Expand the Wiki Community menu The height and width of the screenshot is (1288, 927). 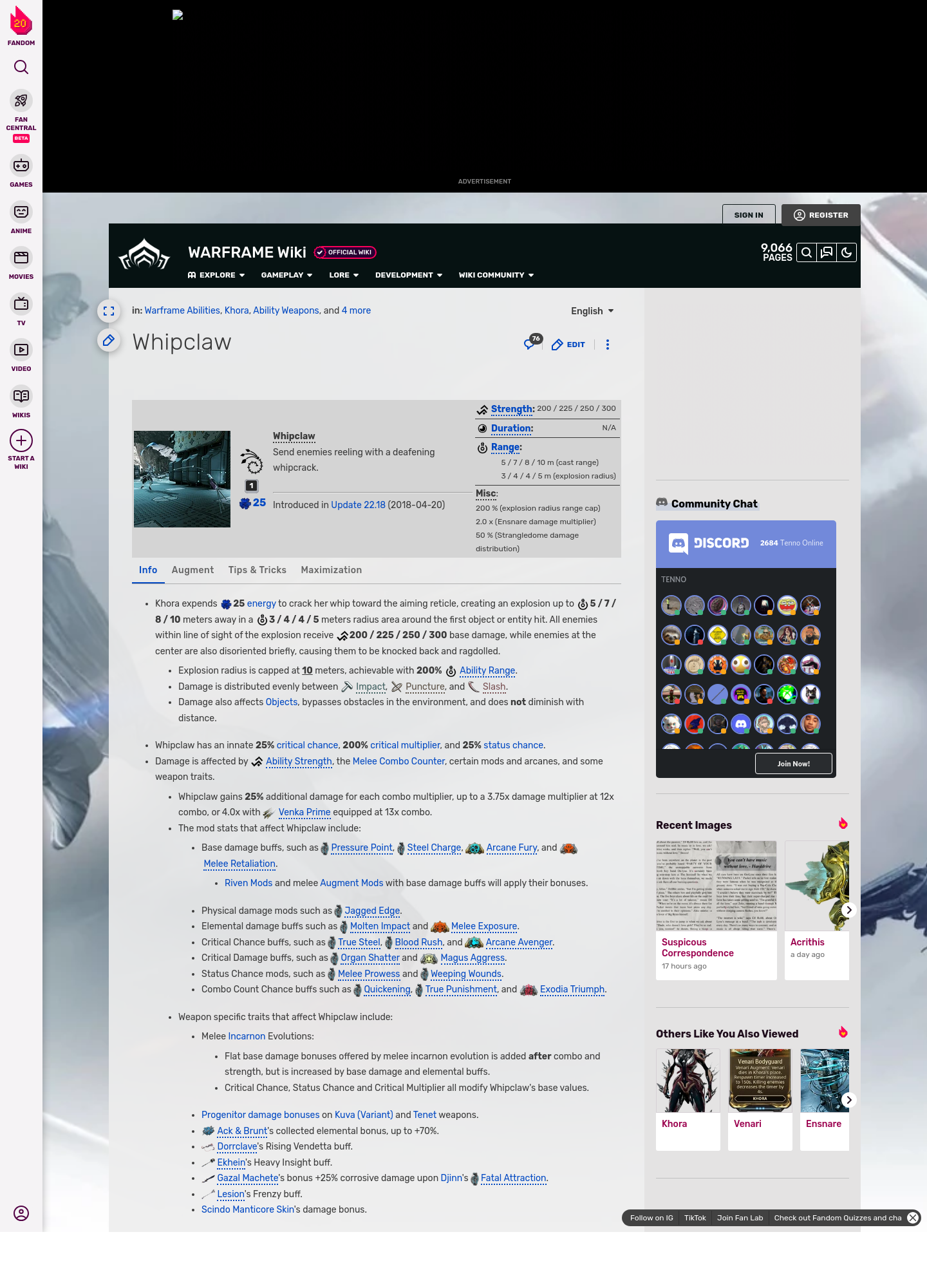coord(496,275)
